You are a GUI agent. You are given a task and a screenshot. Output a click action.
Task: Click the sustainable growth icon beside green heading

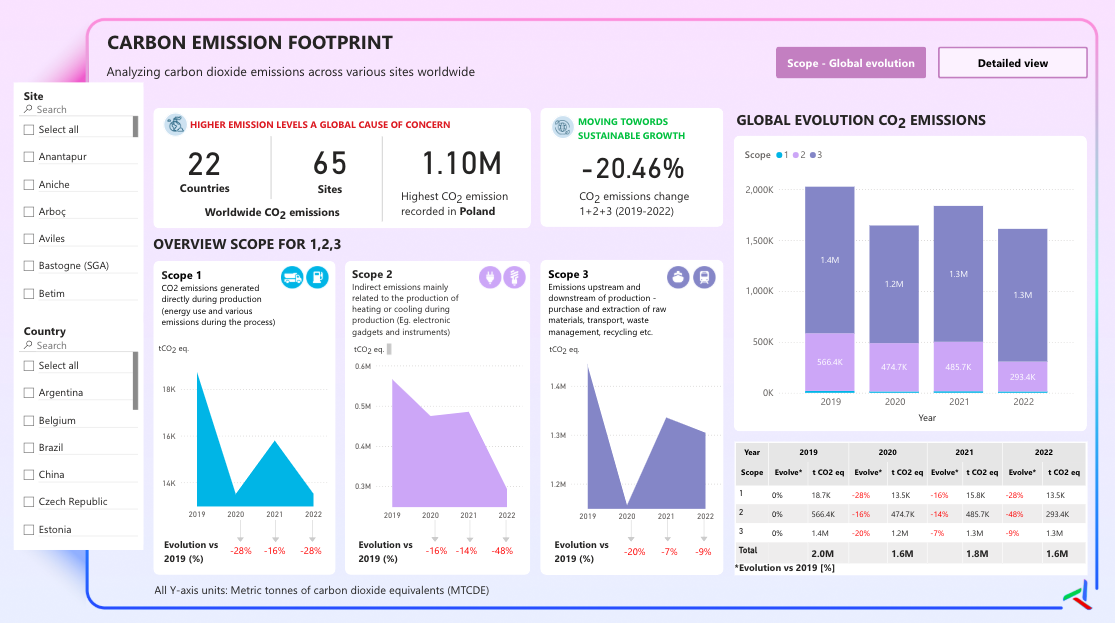click(x=562, y=127)
